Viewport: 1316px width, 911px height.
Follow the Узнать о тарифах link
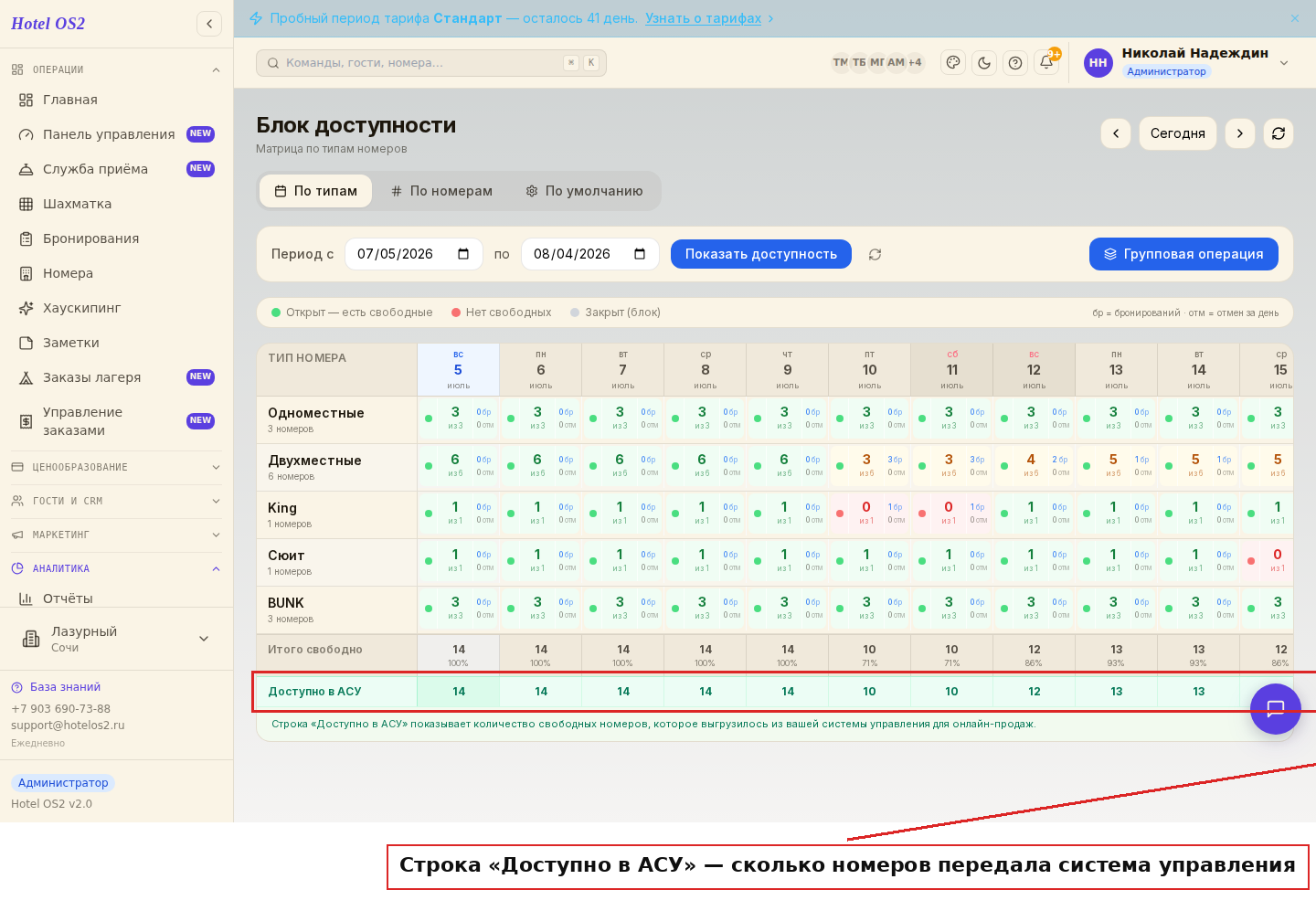click(x=704, y=18)
